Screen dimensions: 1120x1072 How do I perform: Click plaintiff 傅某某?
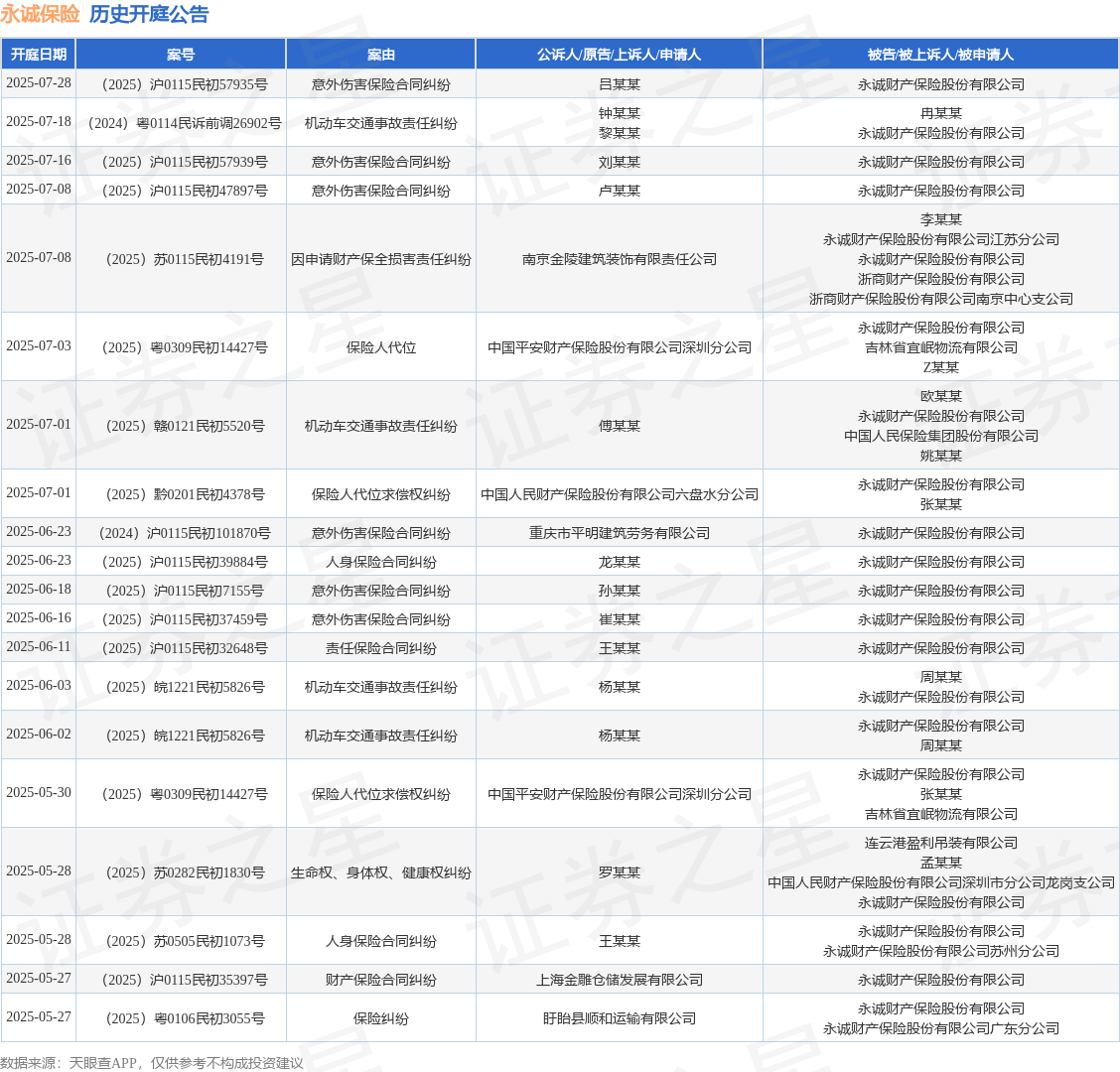620,426
